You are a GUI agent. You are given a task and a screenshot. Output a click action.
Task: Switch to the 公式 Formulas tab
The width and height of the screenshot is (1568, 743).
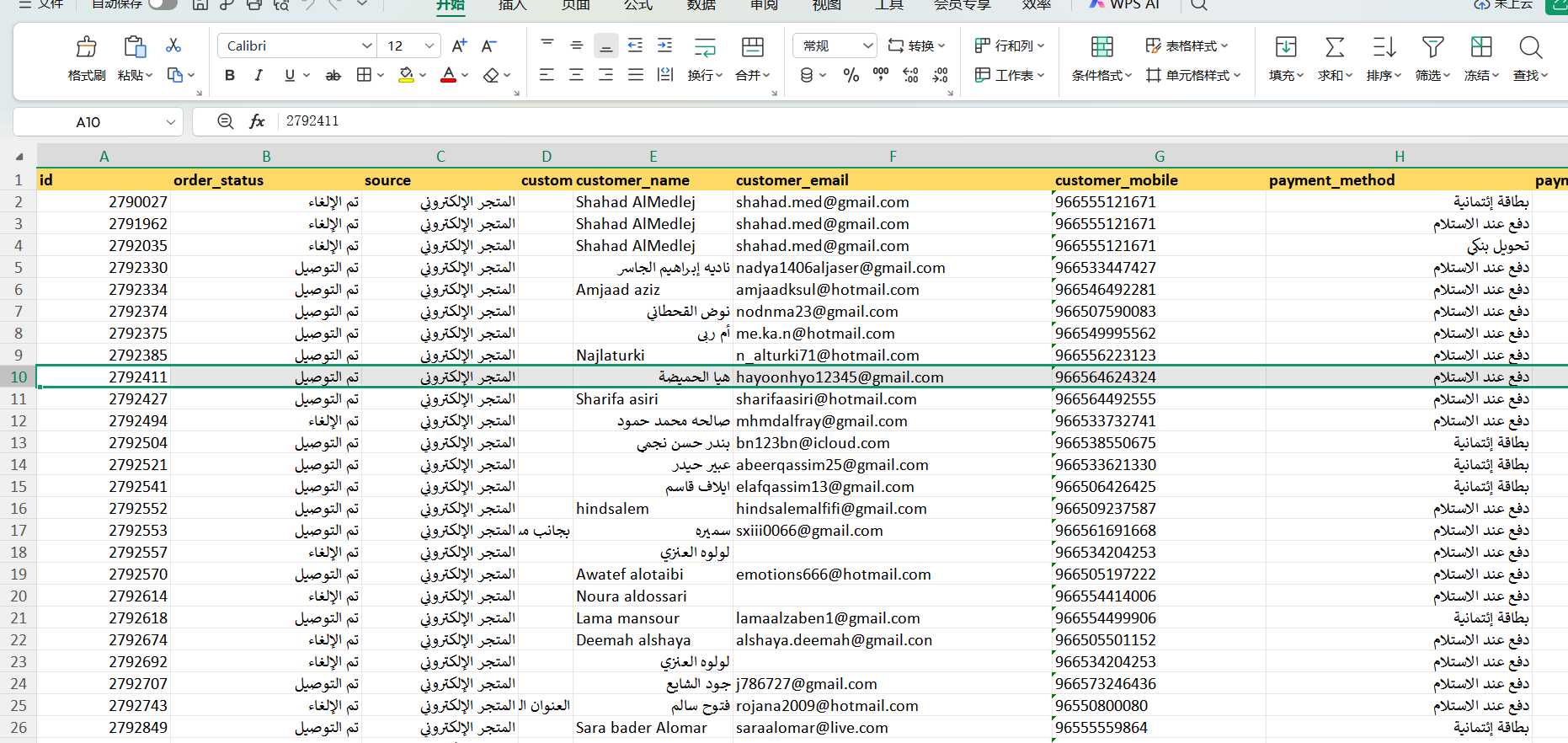638,5
